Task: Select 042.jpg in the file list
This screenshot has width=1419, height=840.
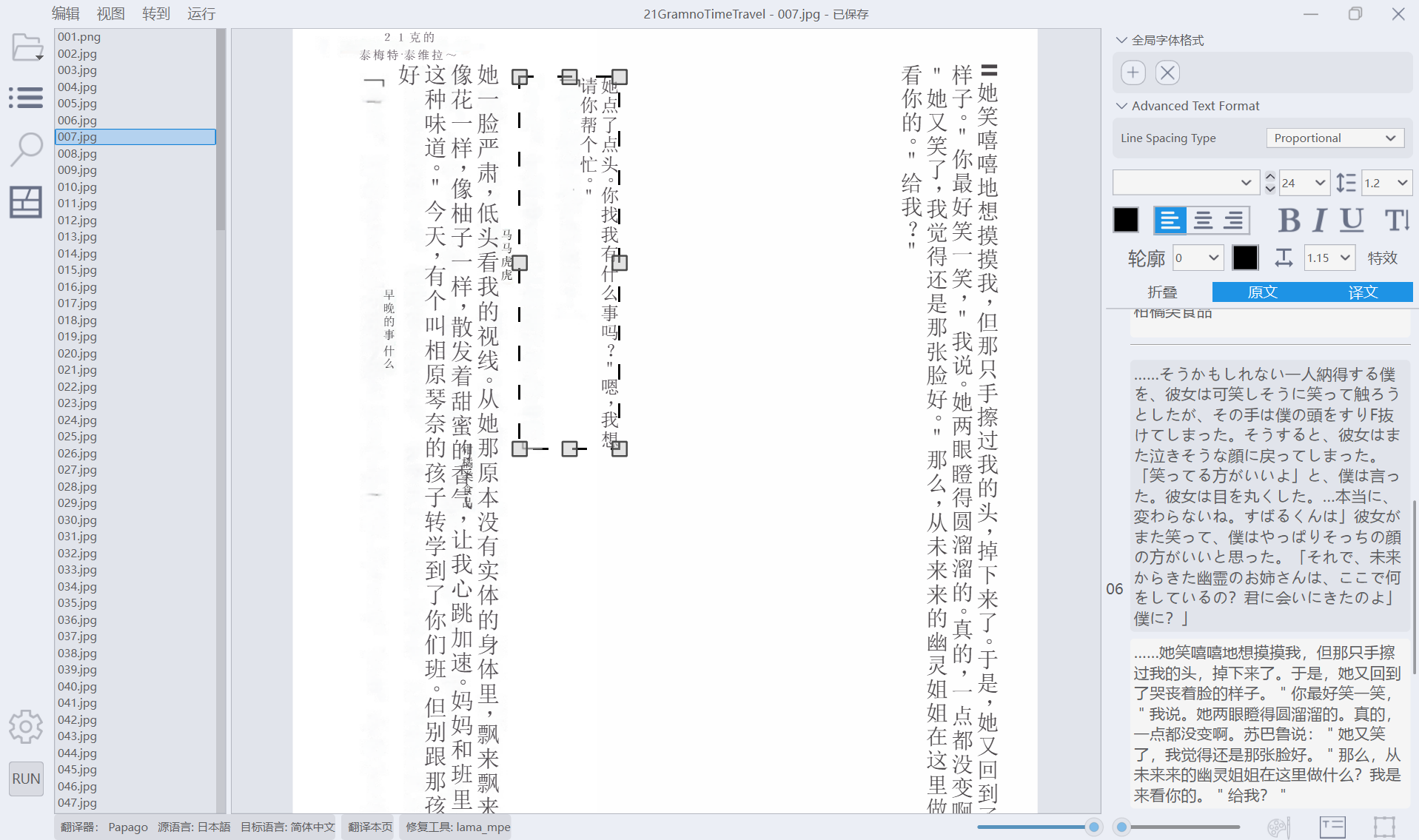Action: pyautogui.click(x=135, y=720)
